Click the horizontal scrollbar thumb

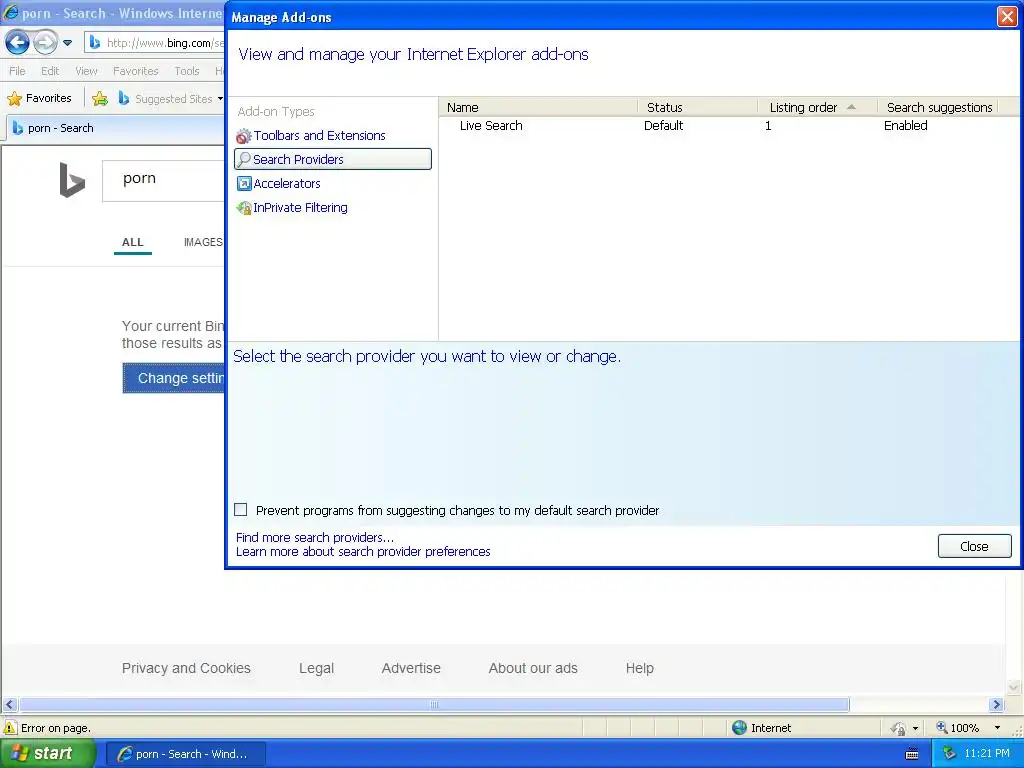[x=434, y=705]
